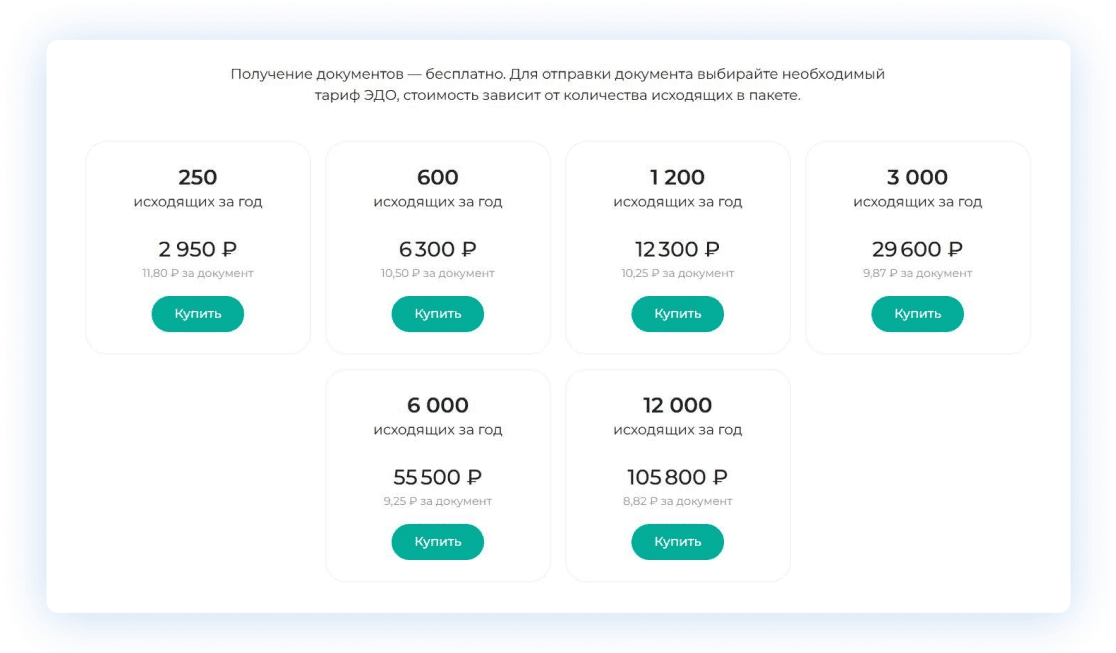Buy the 600 outgoing documents package
1116x653 pixels.
point(437,314)
